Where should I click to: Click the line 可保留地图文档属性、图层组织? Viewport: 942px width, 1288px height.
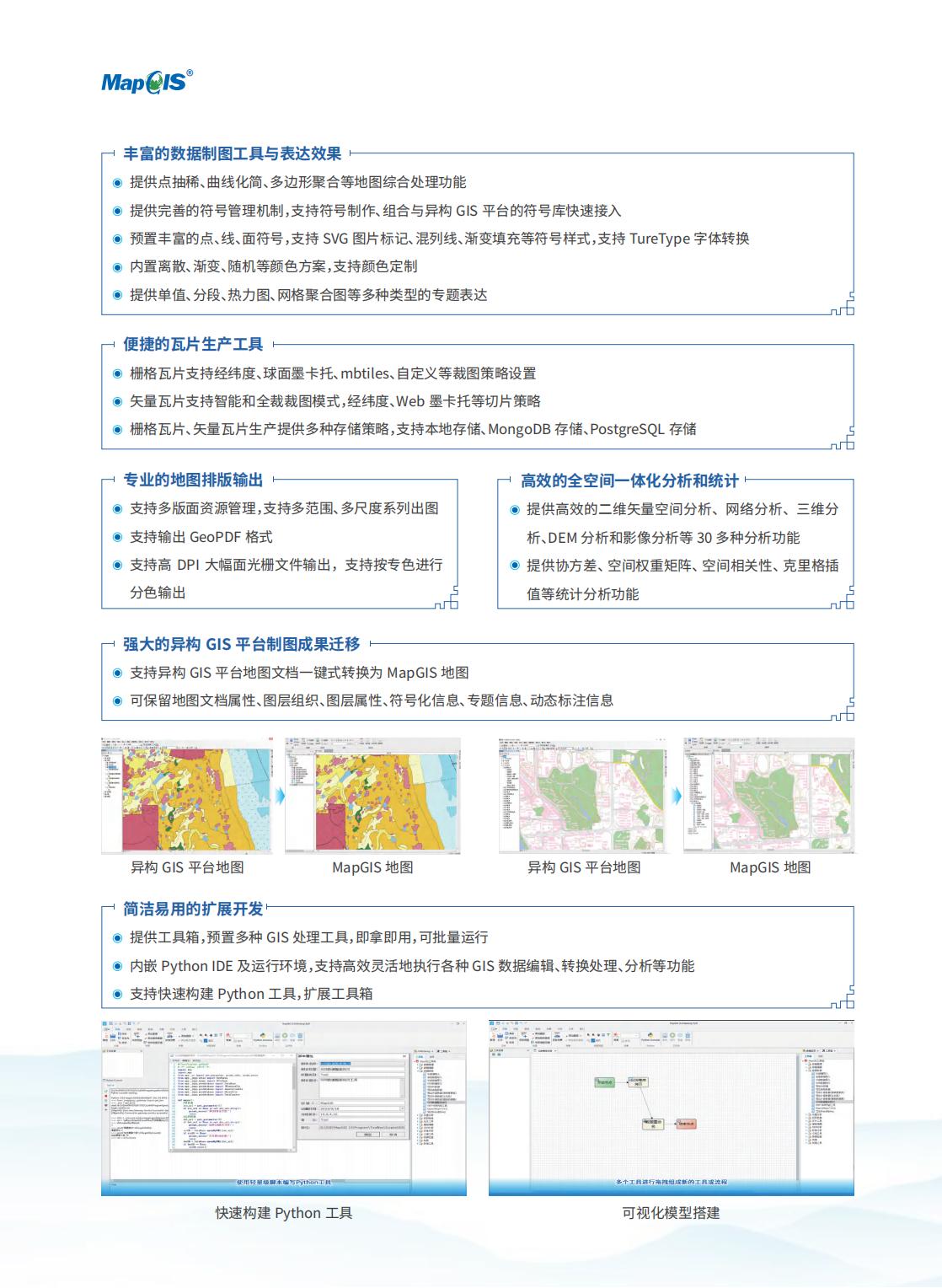click(x=372, y=700)
